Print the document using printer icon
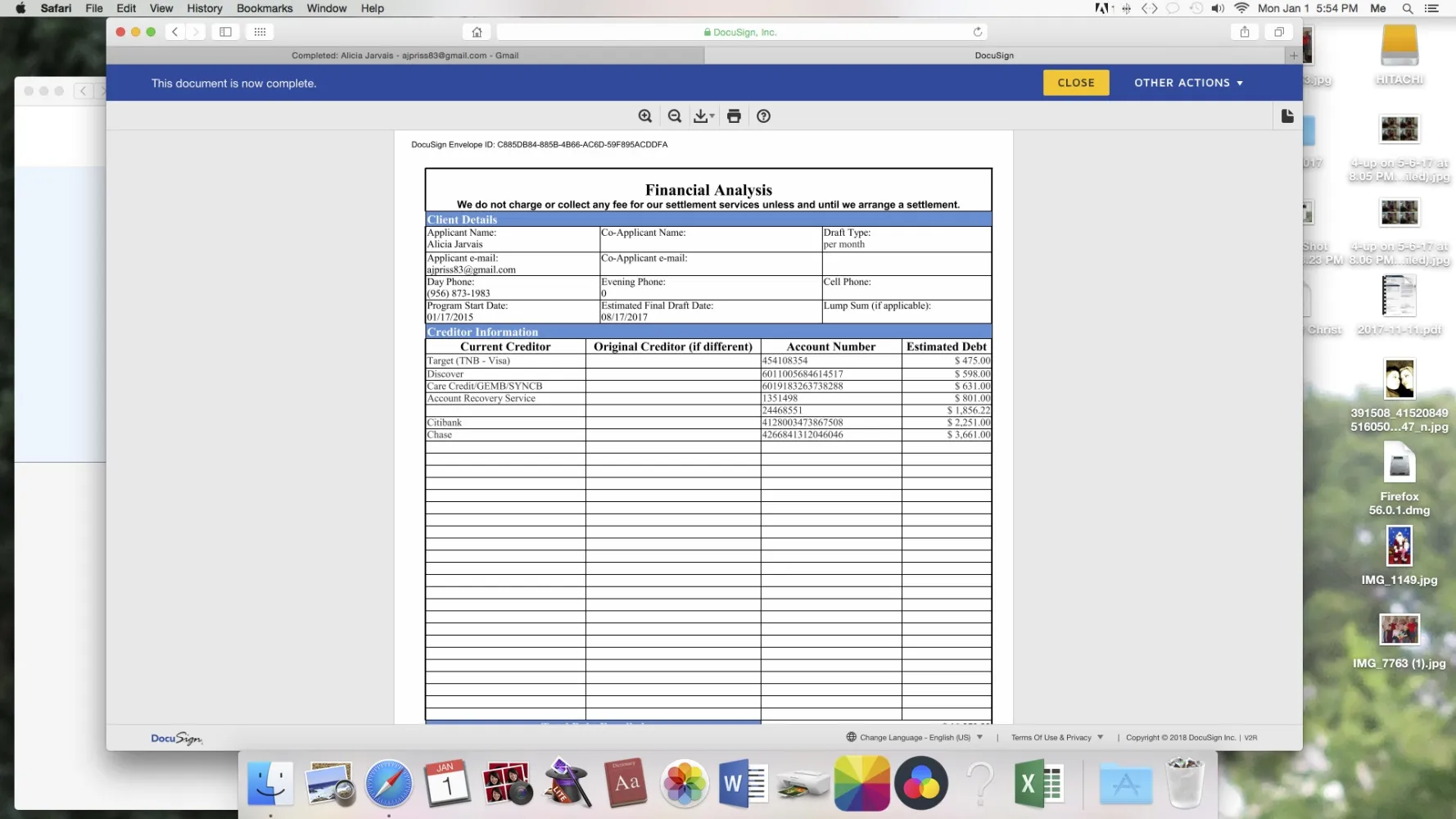This screenshot has width=1456, height=819. 734,116
